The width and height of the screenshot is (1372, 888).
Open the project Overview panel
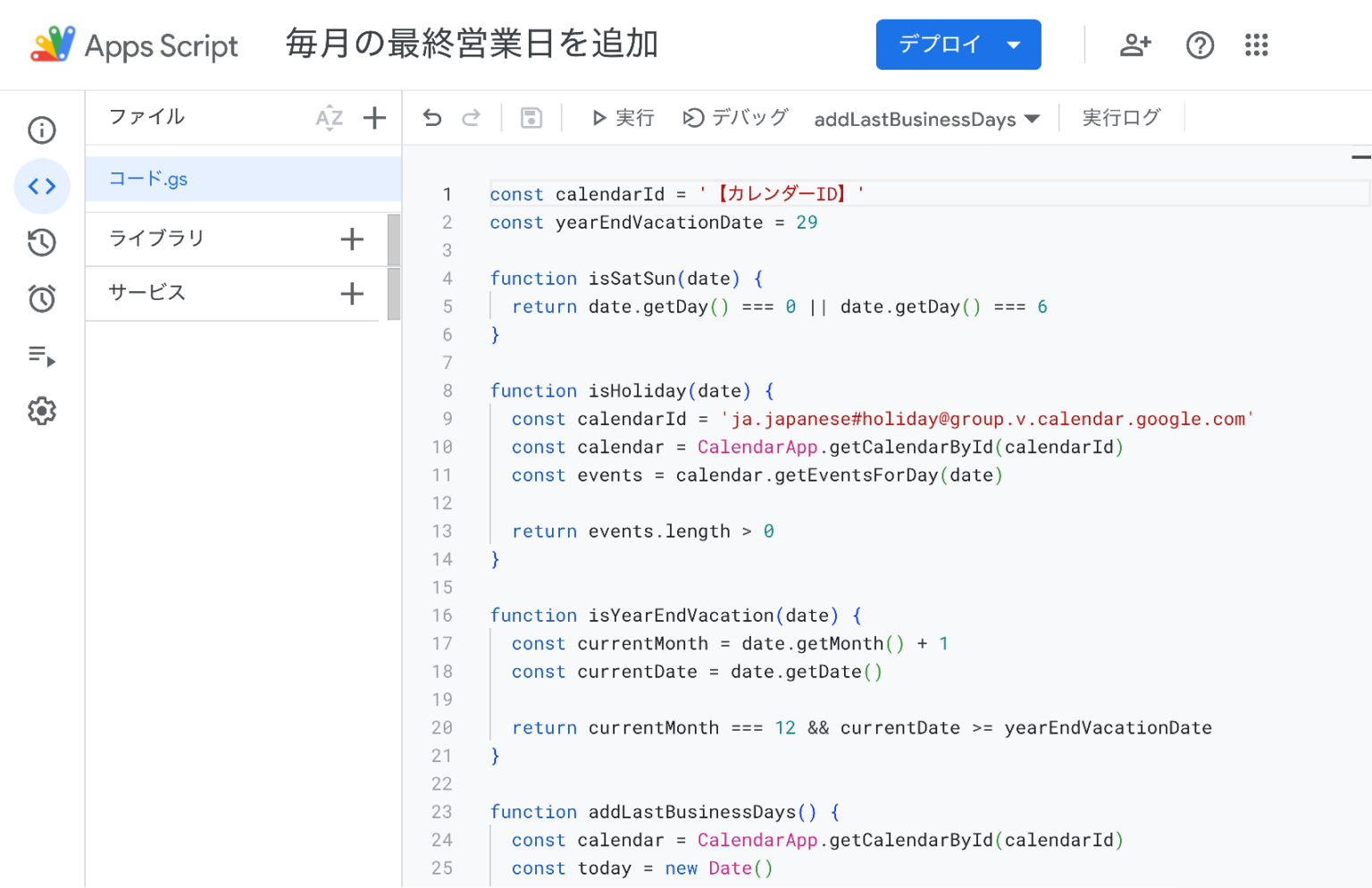[x=41, y=130]
